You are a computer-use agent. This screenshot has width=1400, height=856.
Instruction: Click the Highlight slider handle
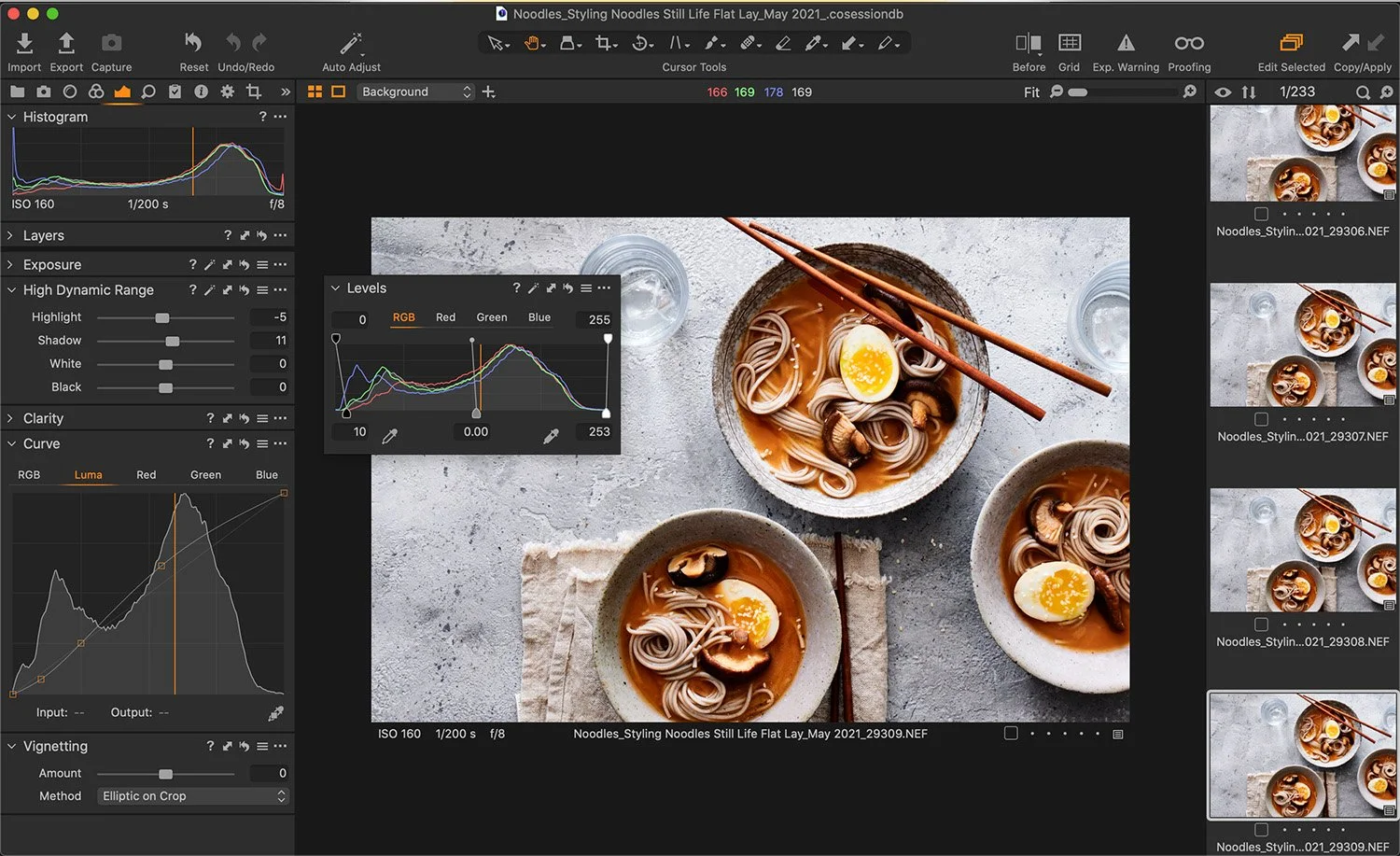(162, 317)
